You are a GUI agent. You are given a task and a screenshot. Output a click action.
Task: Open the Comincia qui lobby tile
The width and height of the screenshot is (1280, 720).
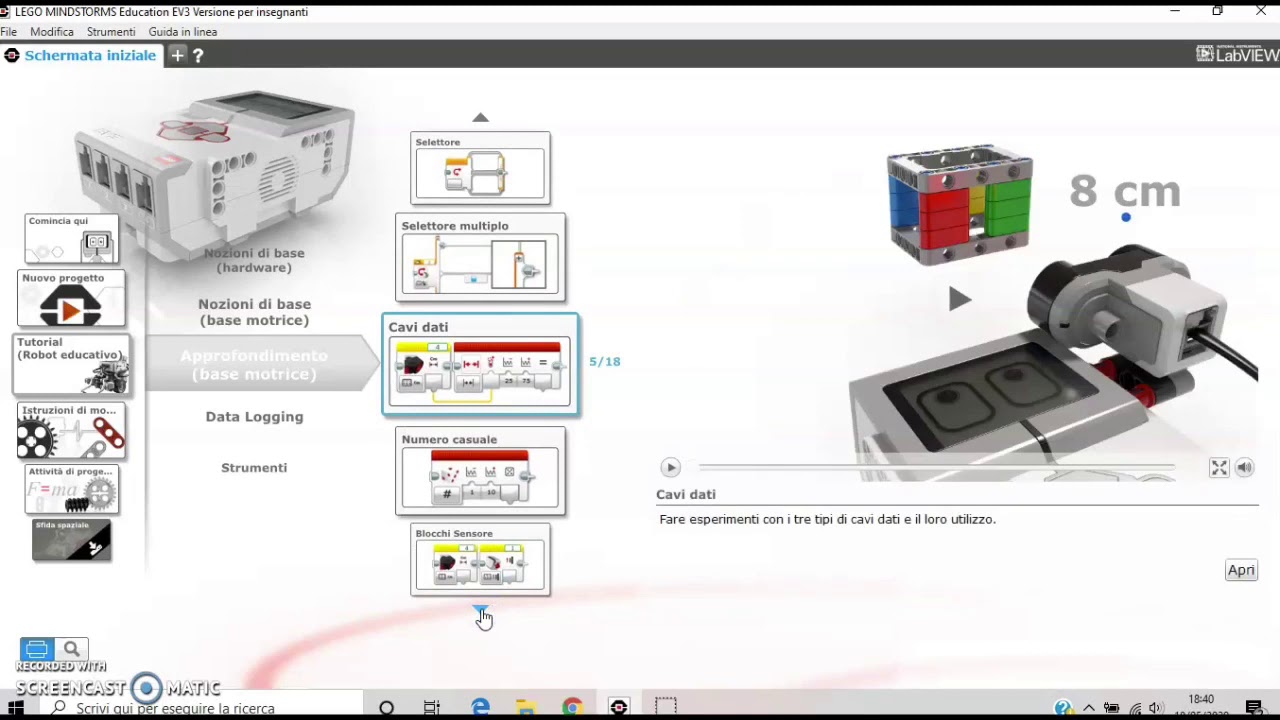coord(72,239)
